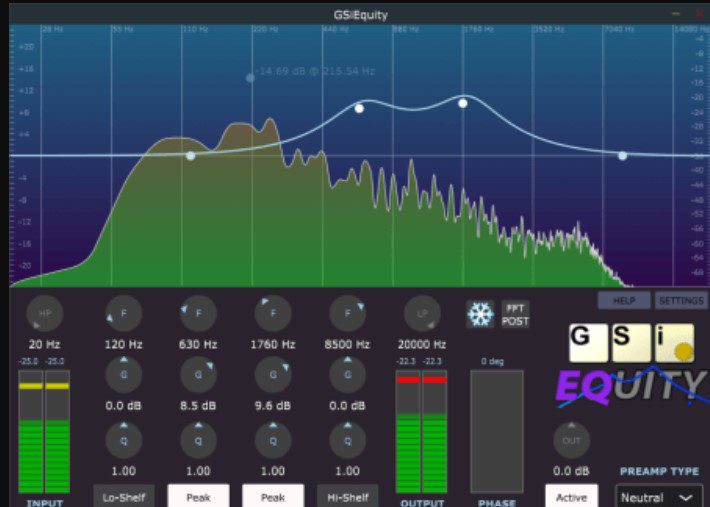The image size is (710, 507).
Task: Click the Hi-Shelf gain G knob
Action: coord(347,375)
